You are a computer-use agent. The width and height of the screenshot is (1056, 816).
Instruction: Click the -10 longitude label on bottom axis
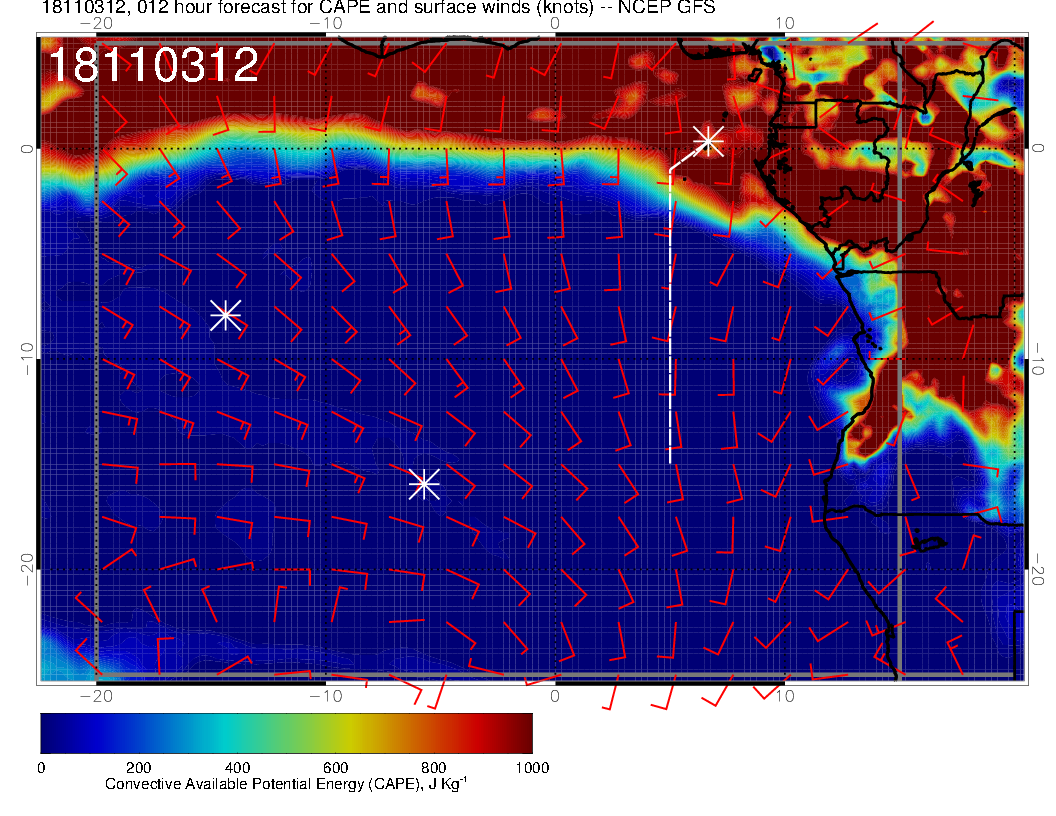click(325, 696)
